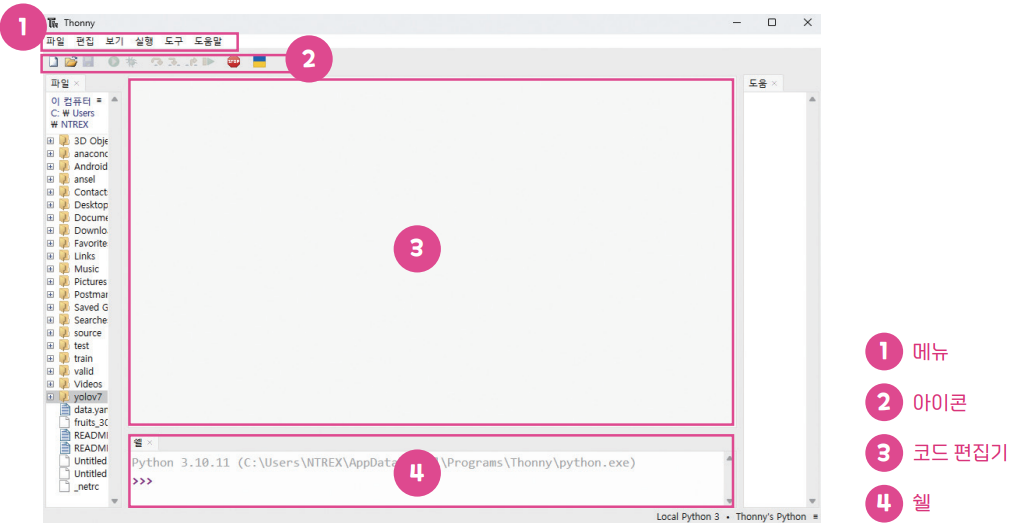Screen dimensions: 1013x528
Task: Click help panel scrollbar up arrow
Action: click(812, 100)
